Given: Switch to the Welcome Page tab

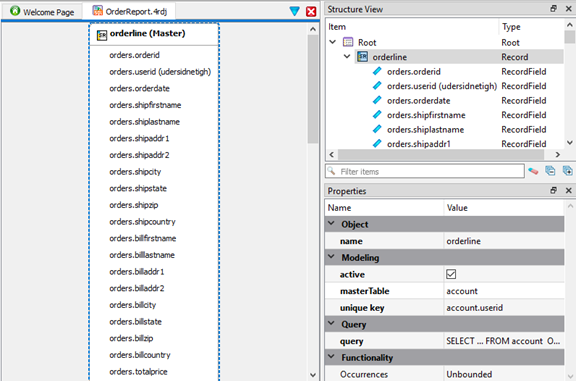Looking at the screenshot, I should [42, 12].
